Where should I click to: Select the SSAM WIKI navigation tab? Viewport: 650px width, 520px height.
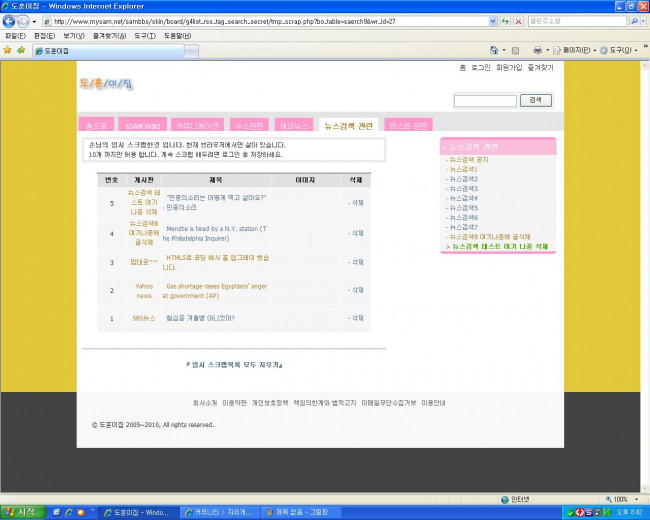(x=142, y=125)
